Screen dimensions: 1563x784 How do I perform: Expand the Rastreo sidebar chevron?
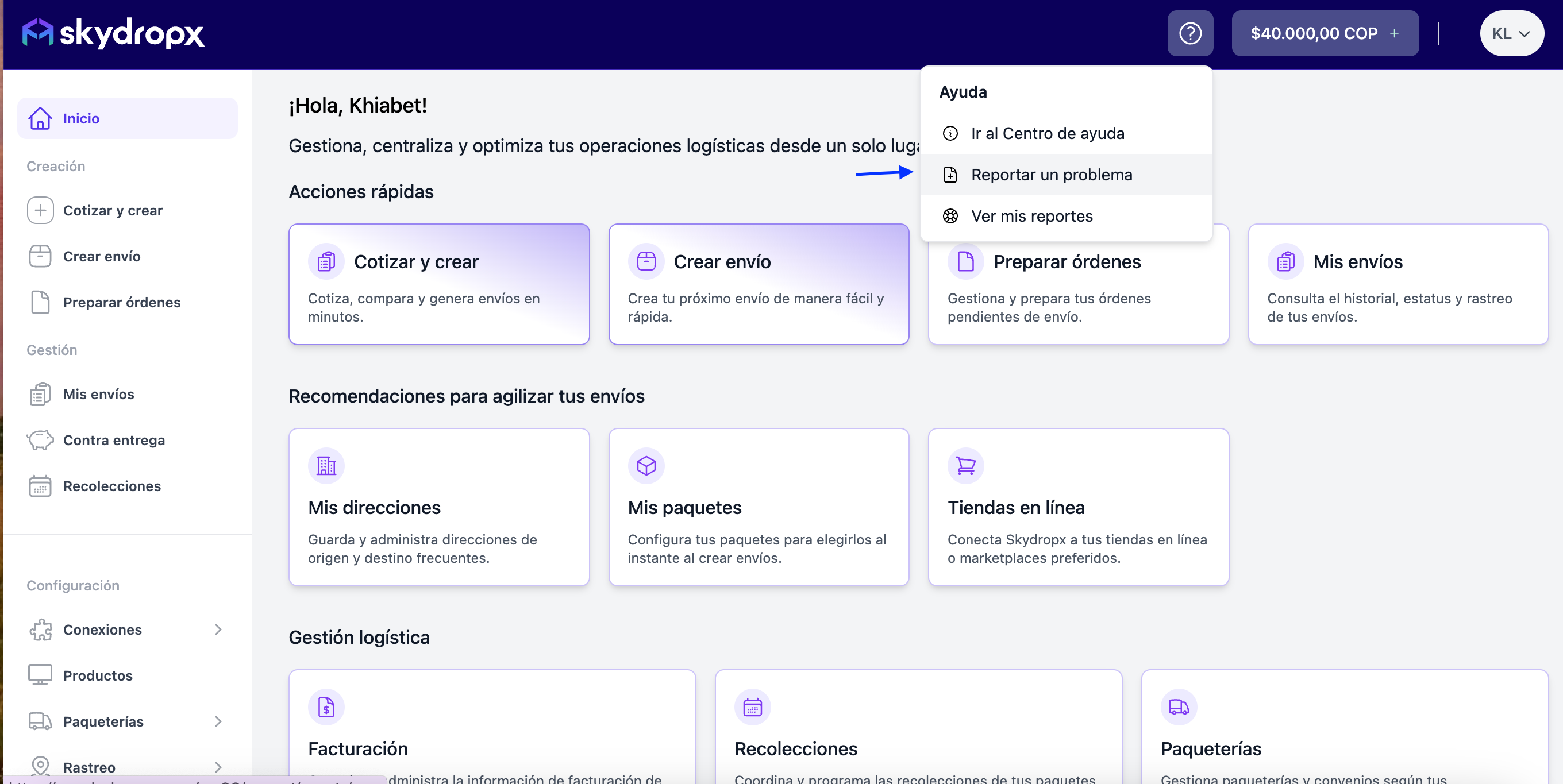[218, 767]
